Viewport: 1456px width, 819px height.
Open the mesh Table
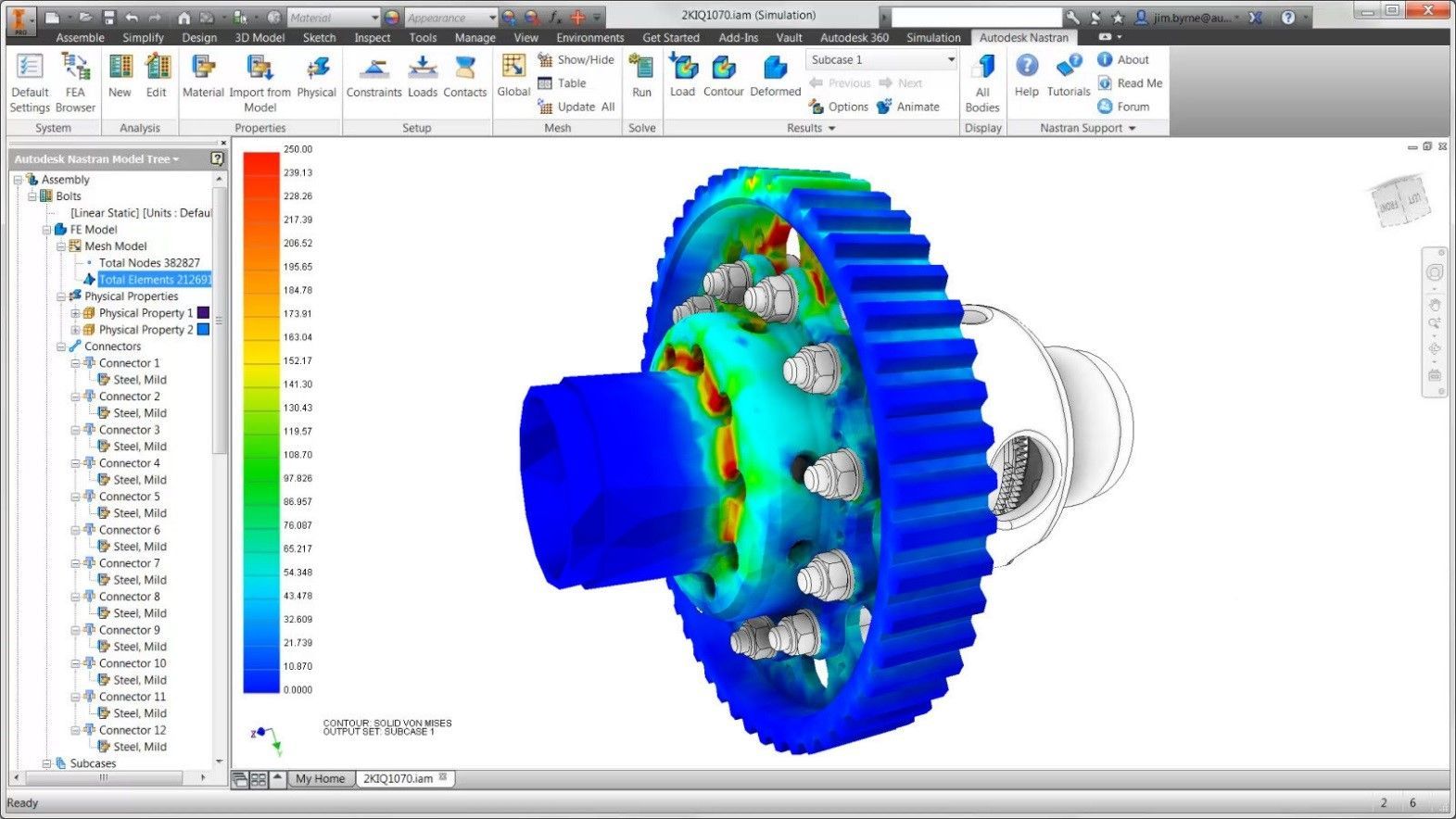point(562,83)
